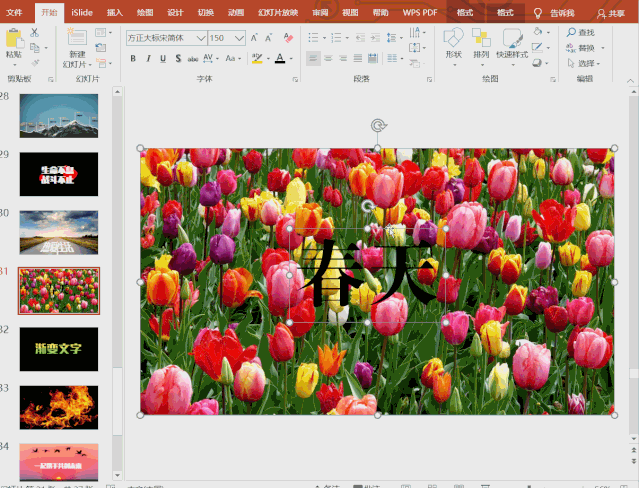Toggle text Shadow S button

(x=178, y=59)
